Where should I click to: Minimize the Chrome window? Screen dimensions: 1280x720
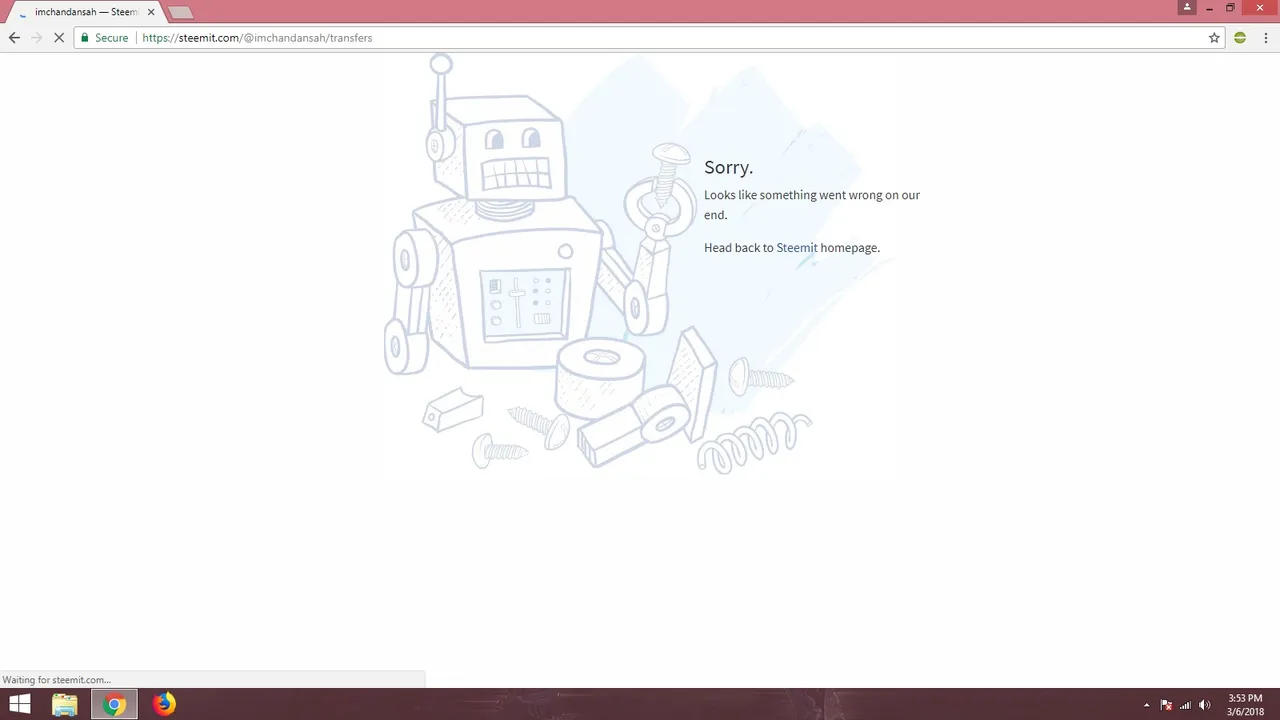pyautogui.click(x=1209, y=8)
